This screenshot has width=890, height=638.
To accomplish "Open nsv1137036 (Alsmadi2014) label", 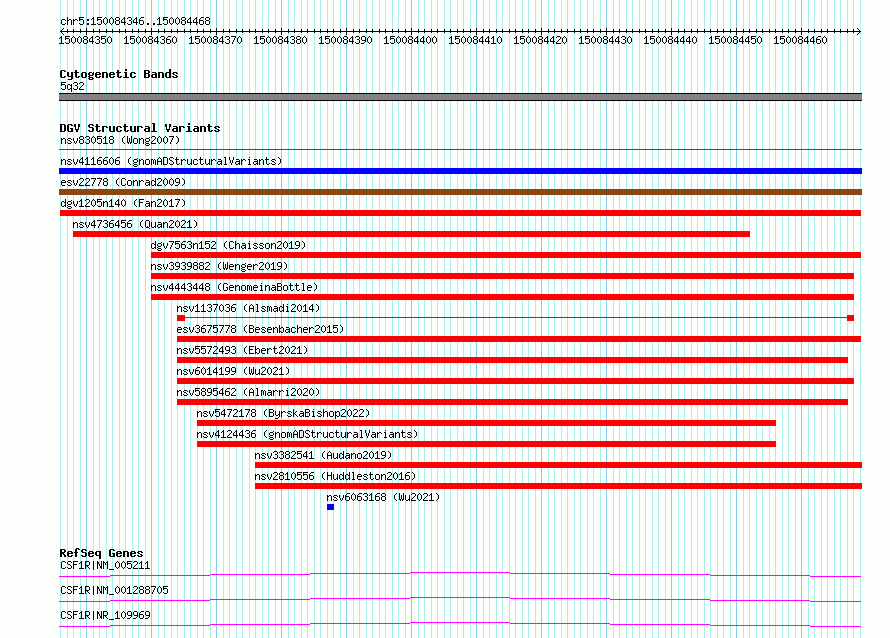I will click(x=248, y=308).
